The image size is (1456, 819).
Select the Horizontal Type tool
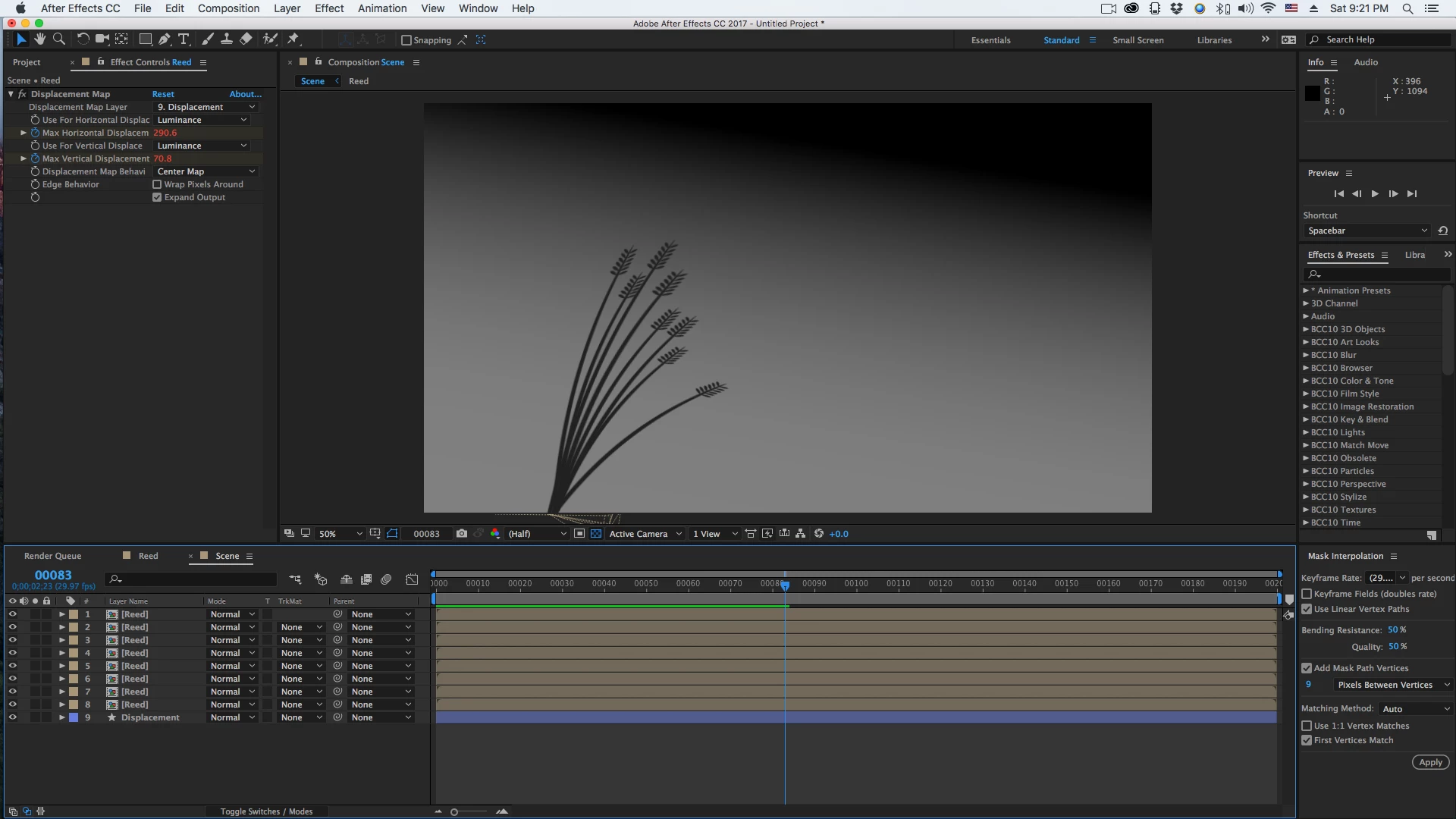click(x=184, y=39)
